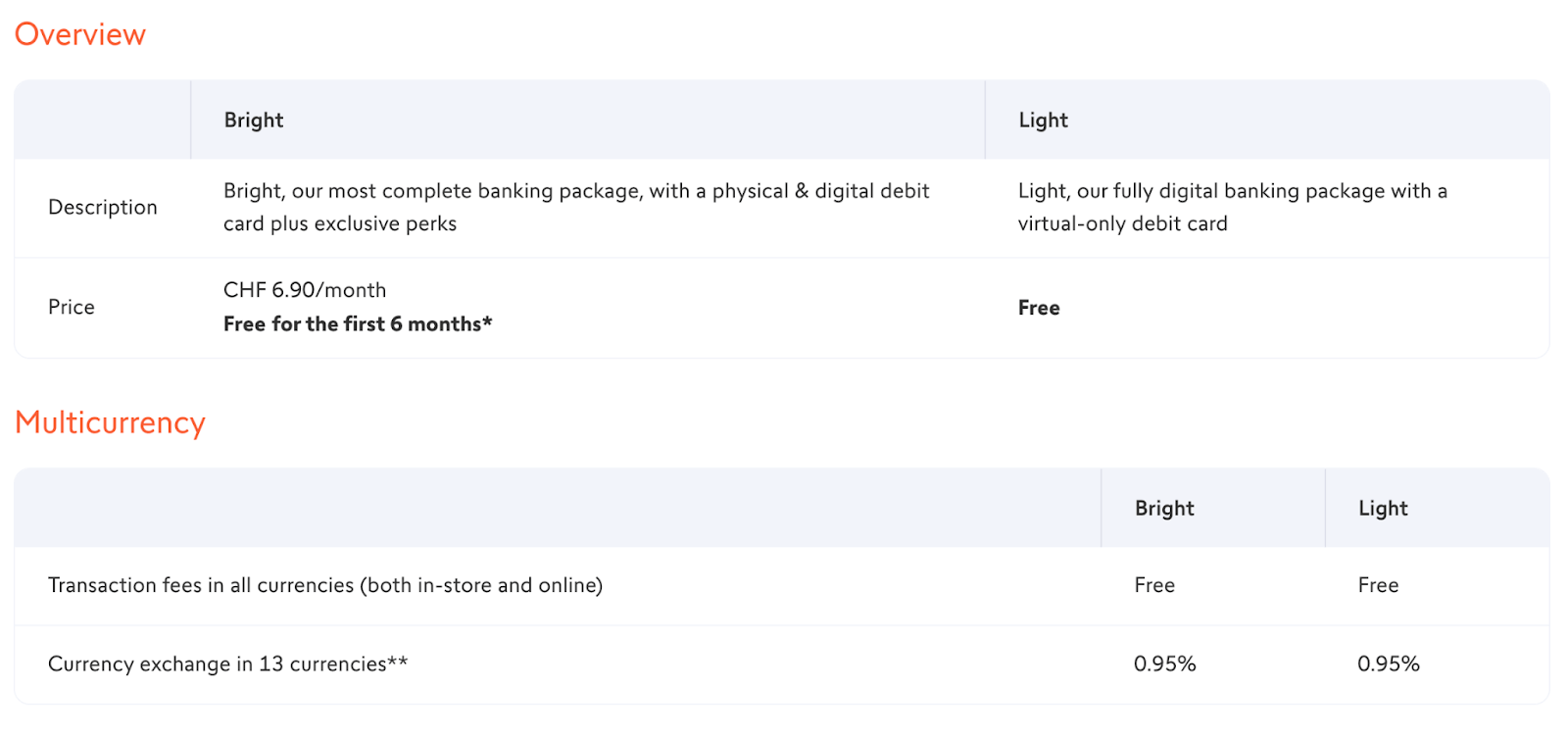
Task: Click the Light 0.95% currency exchange value
Action: tap(1389, 663)
